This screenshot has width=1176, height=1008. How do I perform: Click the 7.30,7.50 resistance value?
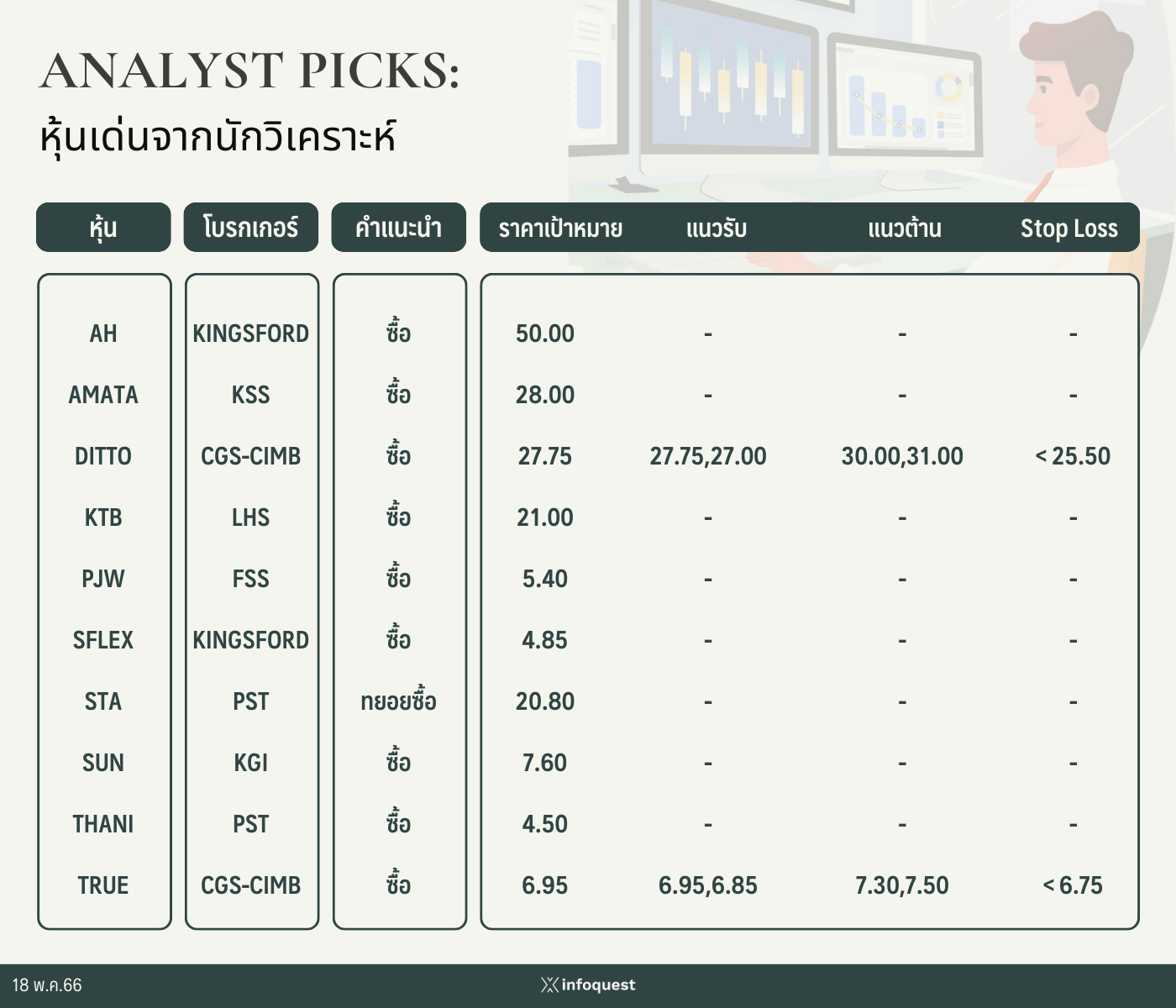[x=901, y=885]
